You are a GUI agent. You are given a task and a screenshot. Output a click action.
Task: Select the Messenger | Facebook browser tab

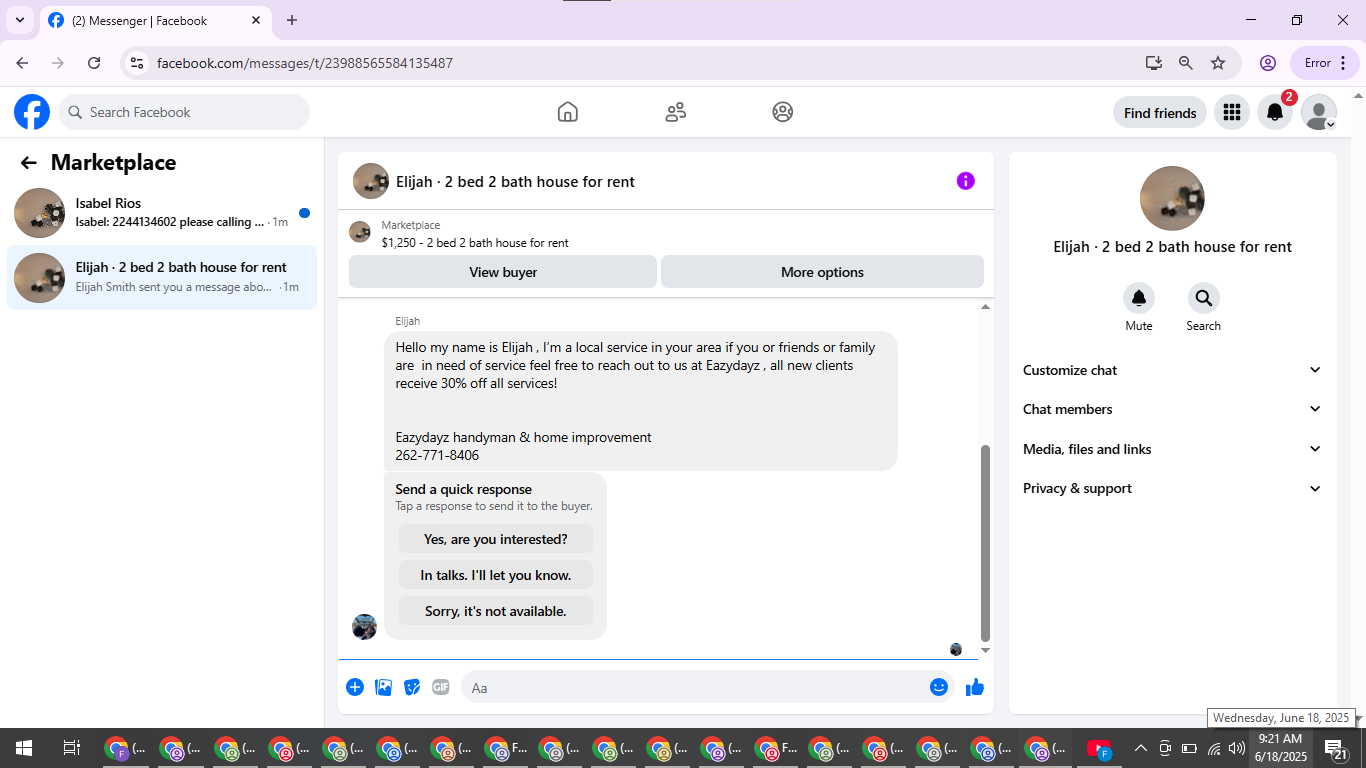[155, 20]
